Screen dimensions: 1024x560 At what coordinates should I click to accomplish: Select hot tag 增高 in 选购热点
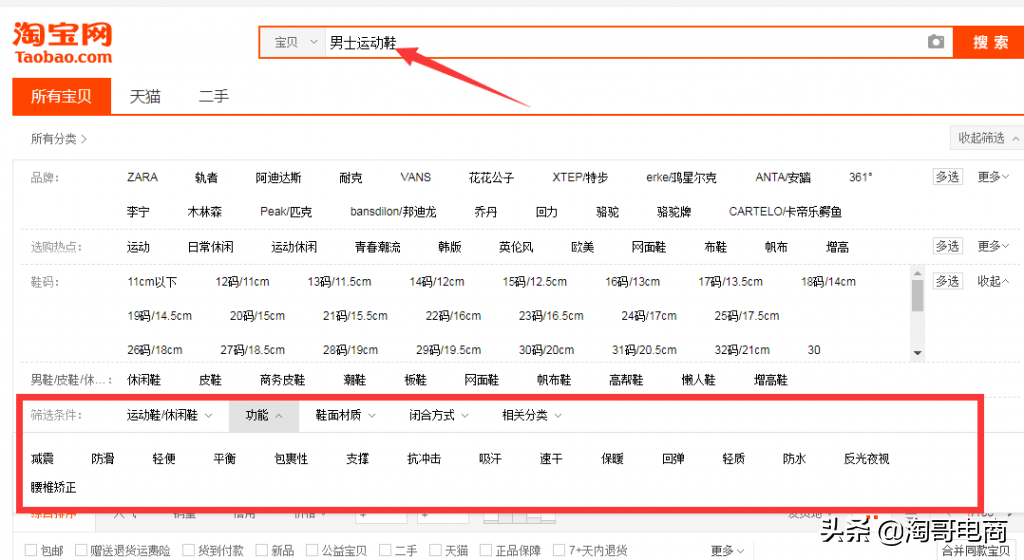point(837,247)
